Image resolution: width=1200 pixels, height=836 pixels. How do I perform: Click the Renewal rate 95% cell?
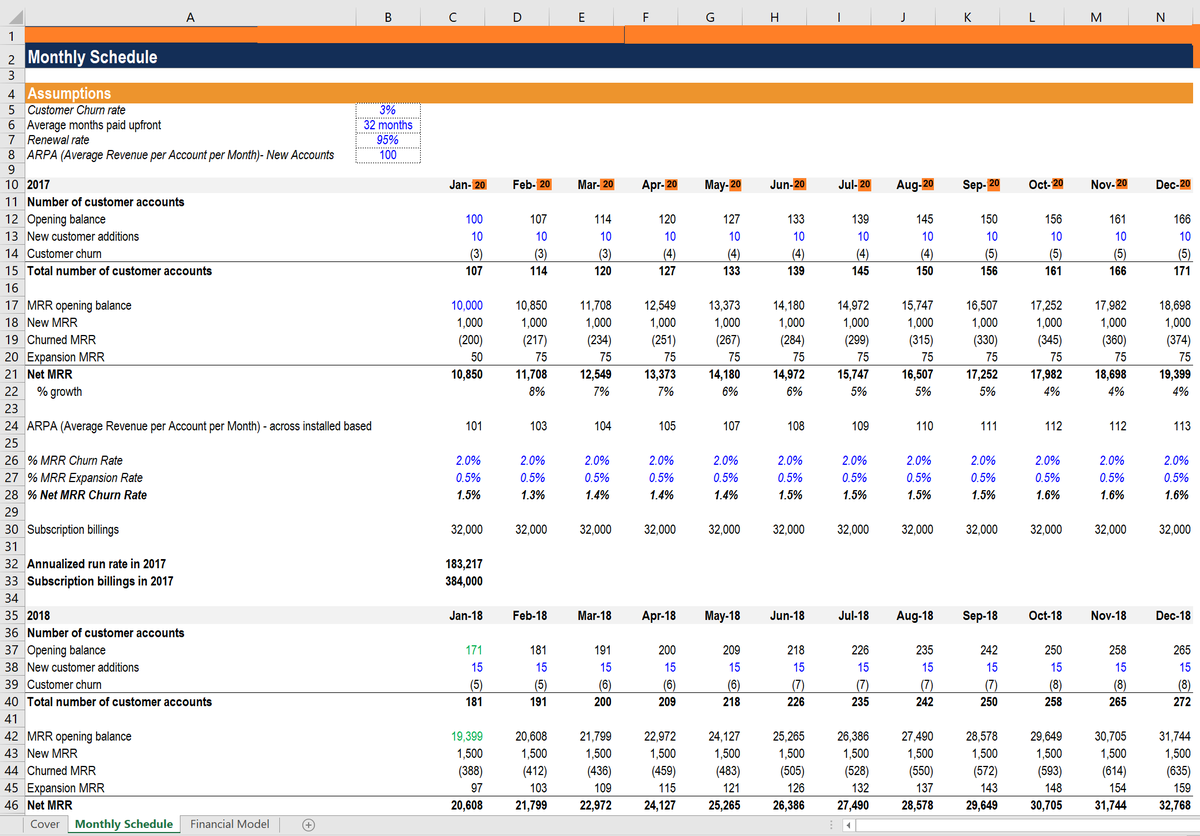click(x=388, y=140)
